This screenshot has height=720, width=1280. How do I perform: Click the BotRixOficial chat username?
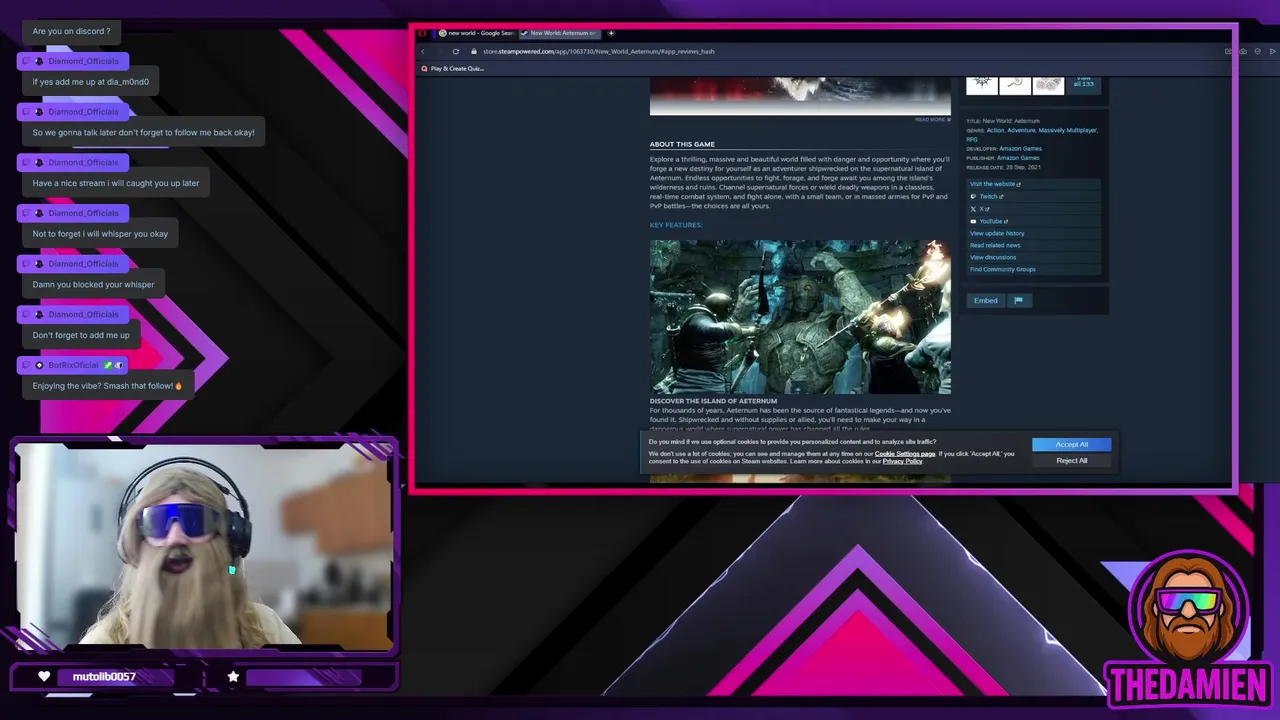tap(73, 365)
